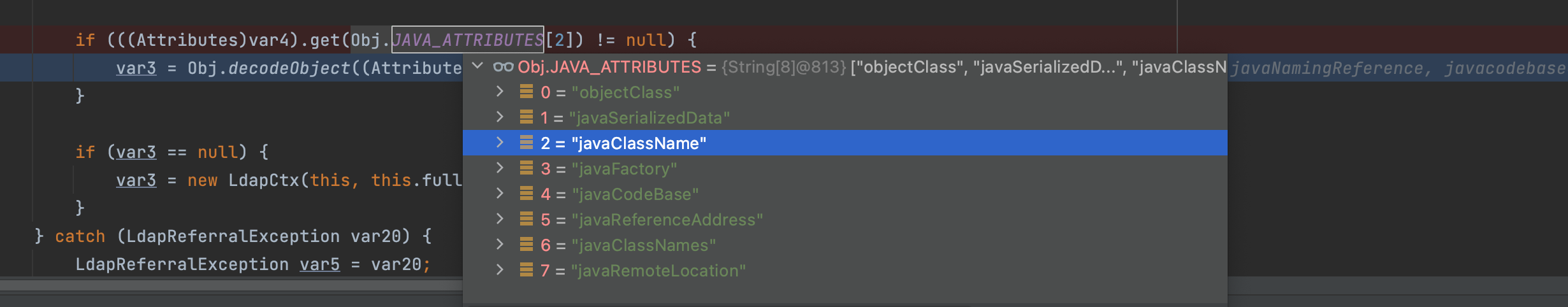Click the element icon next to "javaSerializedData"
This screenshot has width=1568, height=307.
(x=526, y=117)
